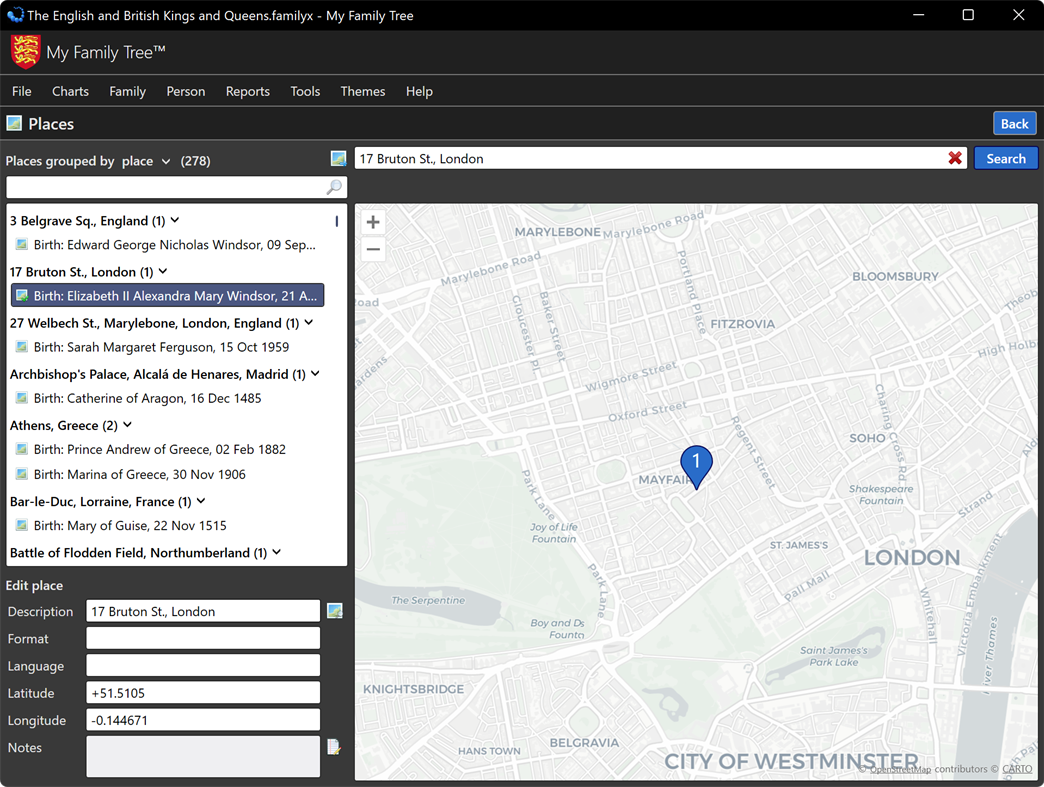Collapse the 17 Bruton St., London group
This screenshot has height=787, width=1044.
point(163,272)
